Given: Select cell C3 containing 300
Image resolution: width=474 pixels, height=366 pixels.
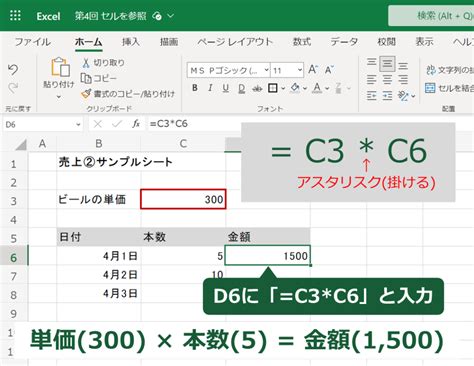Looking at the screenshot, I should pos(183,199).
